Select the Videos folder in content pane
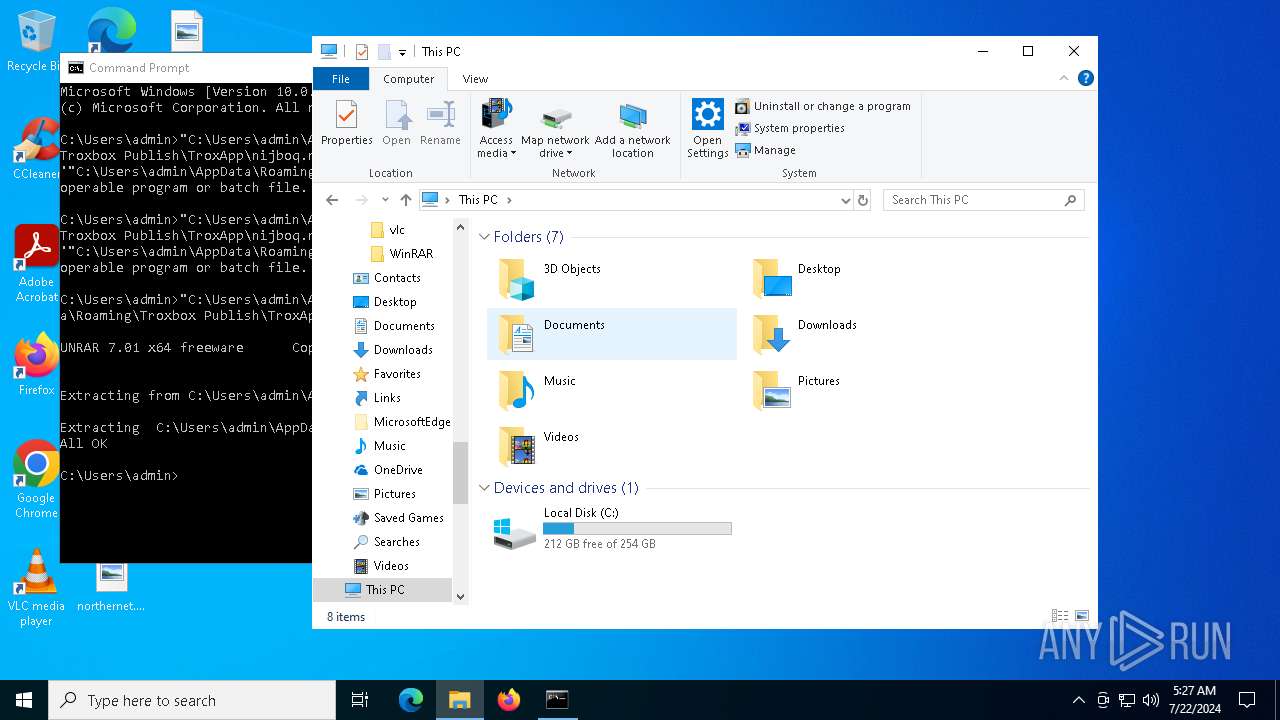The width and height of the screenshot is (1280, 720). (x=611, y=446)
